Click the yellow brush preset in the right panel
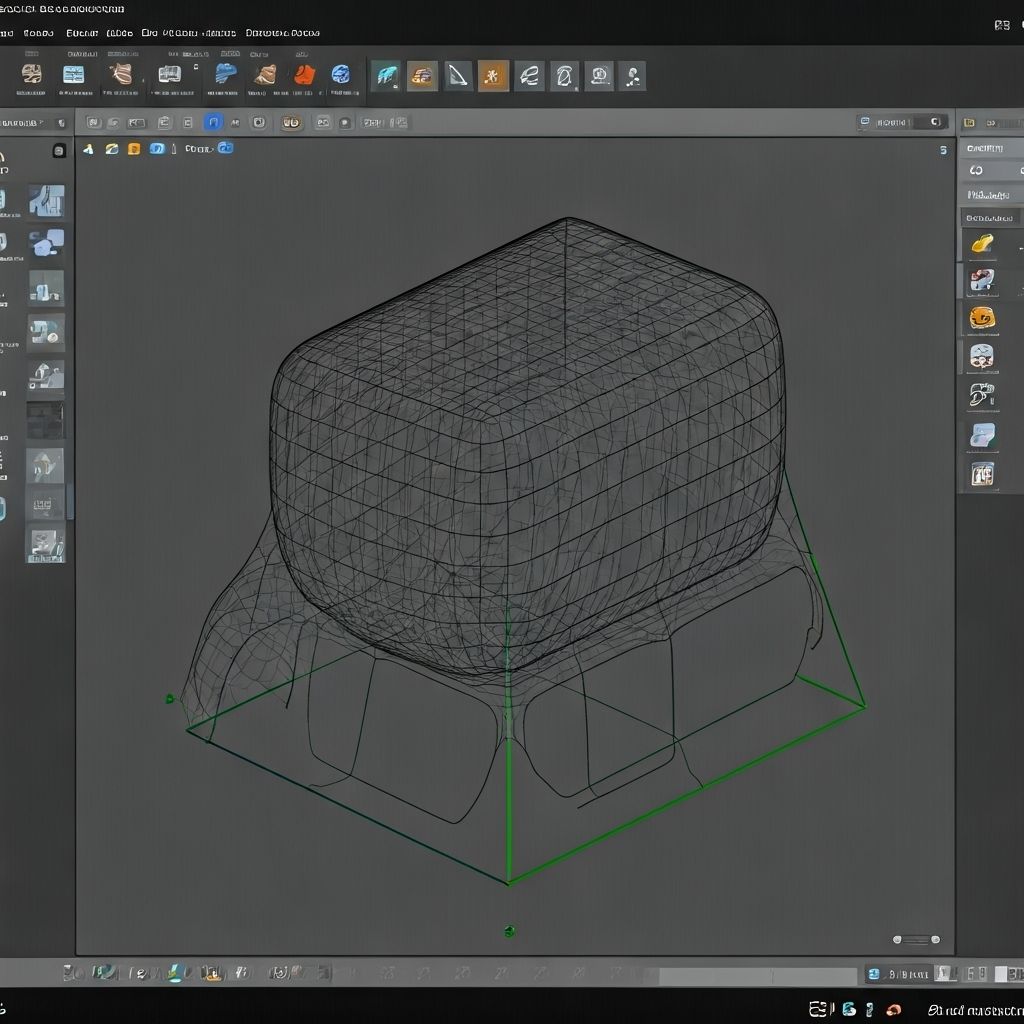 (x=981, y=241)
